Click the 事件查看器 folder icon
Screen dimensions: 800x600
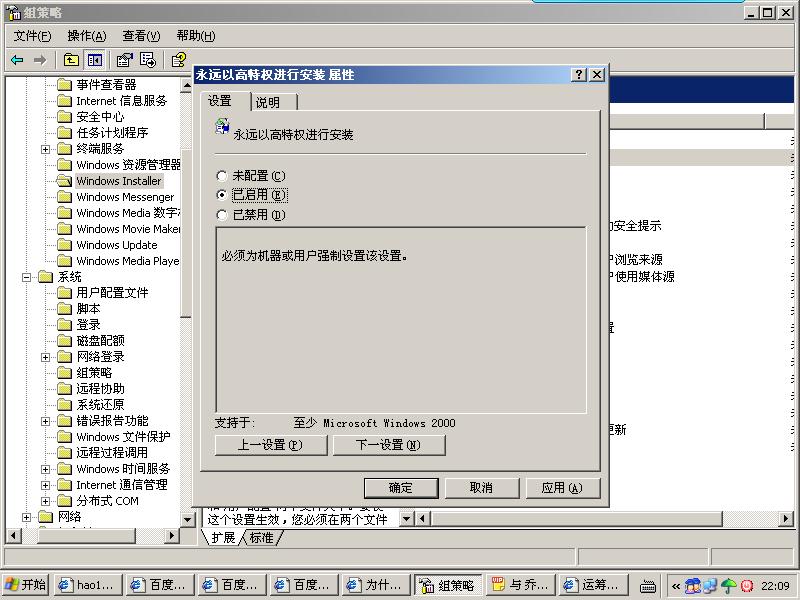point(64,84)
